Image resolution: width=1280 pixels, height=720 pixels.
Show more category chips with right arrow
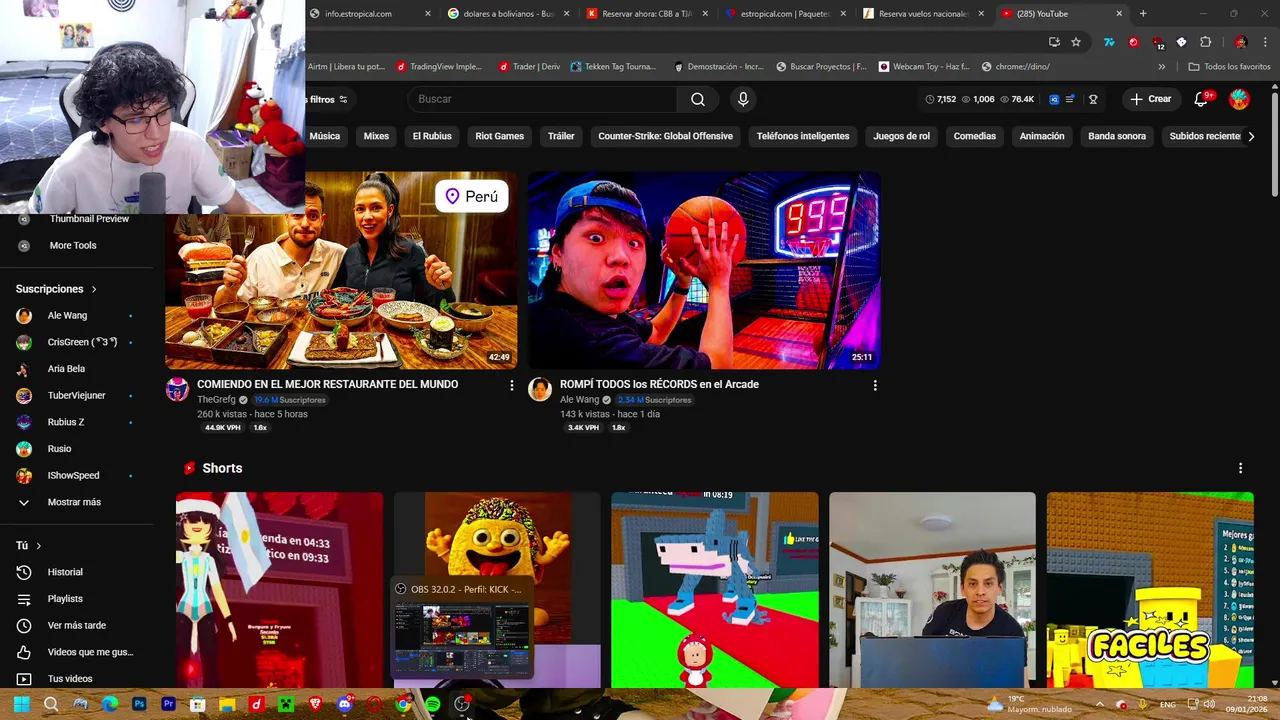(1250, 136)
